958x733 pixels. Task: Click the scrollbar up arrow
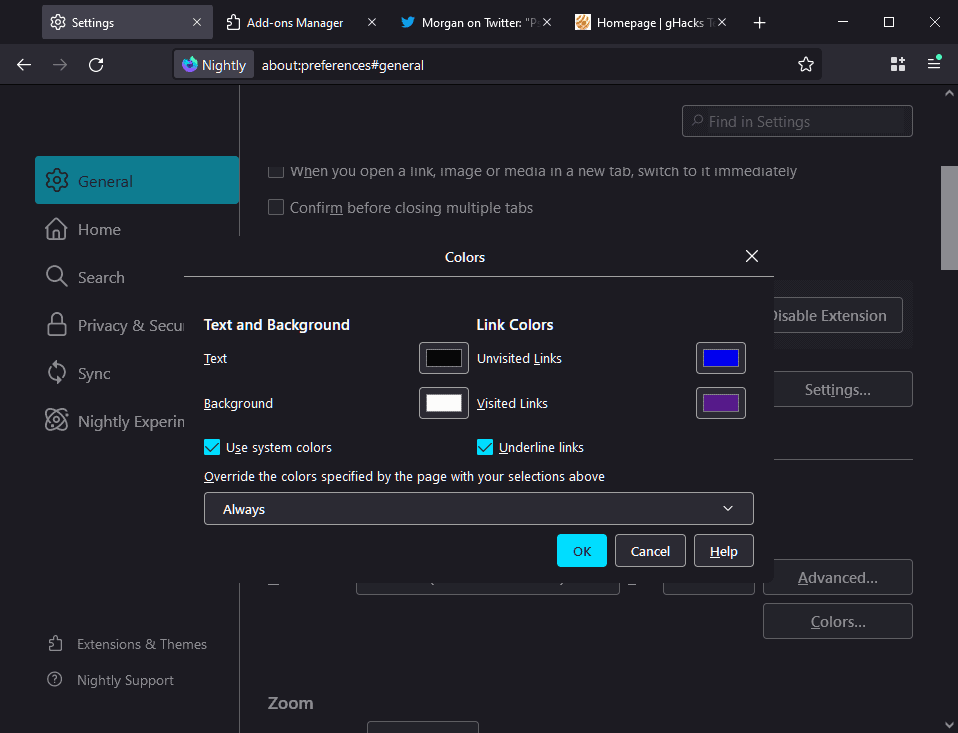949,93
